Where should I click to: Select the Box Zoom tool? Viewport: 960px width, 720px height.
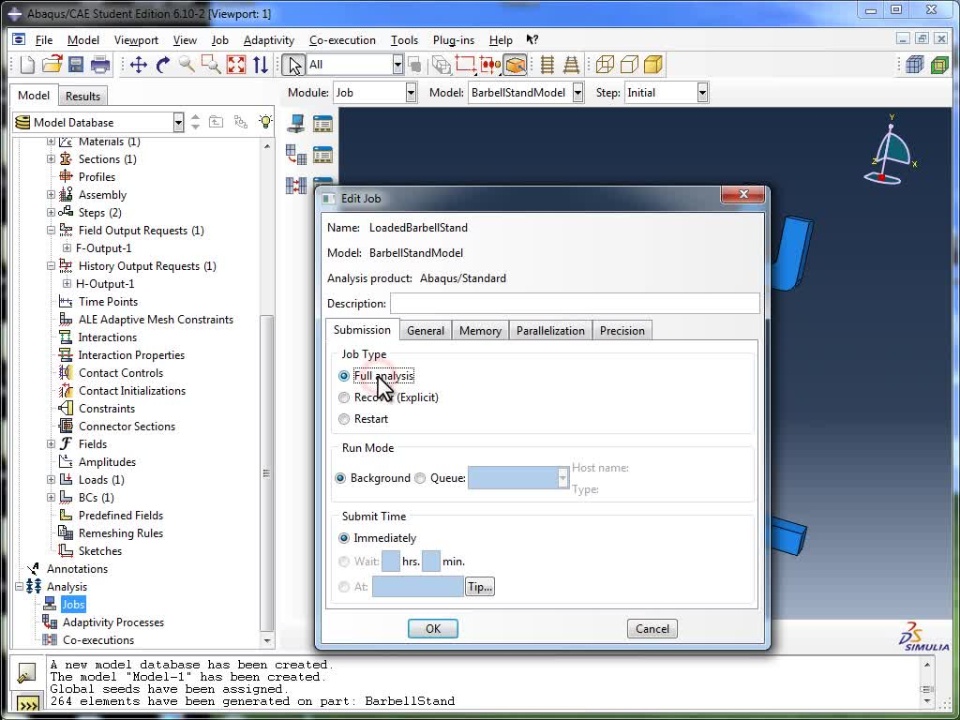point(211,64)
